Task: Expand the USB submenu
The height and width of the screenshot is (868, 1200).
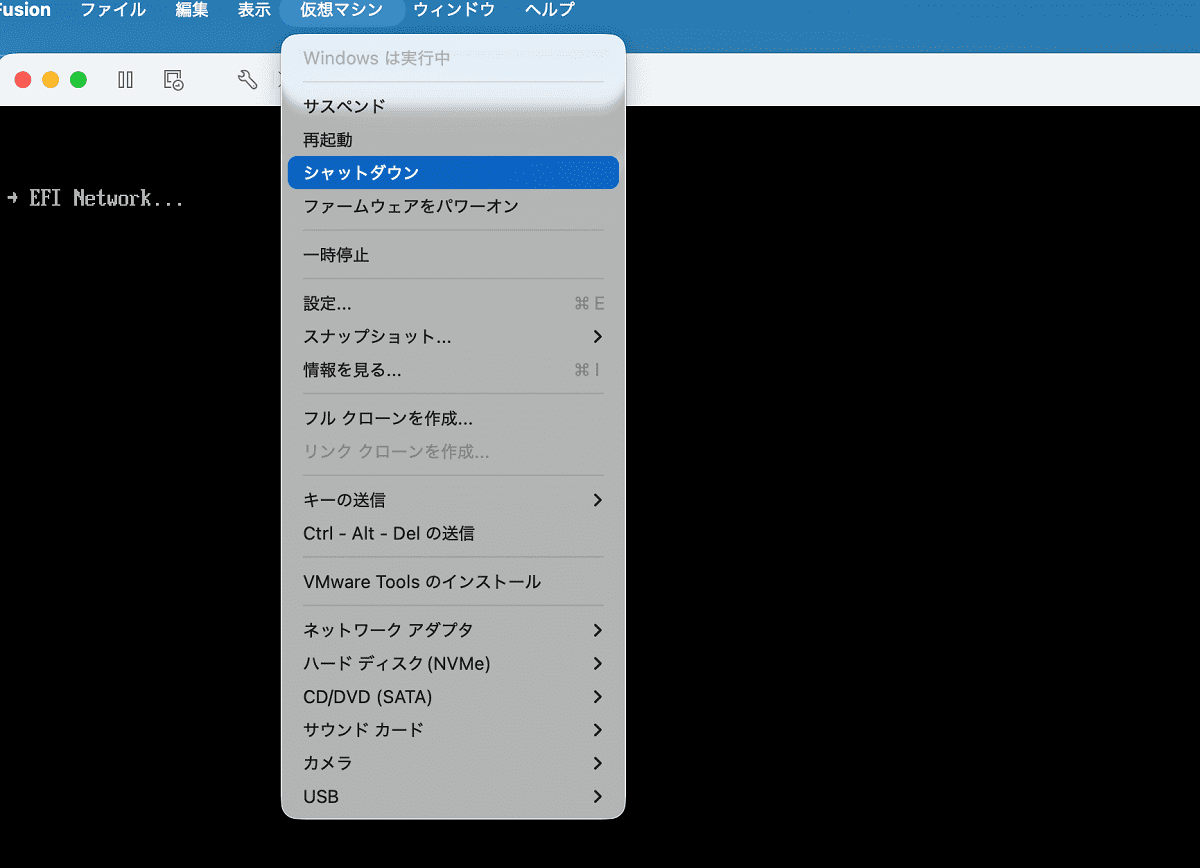Action: pos(453,796)
